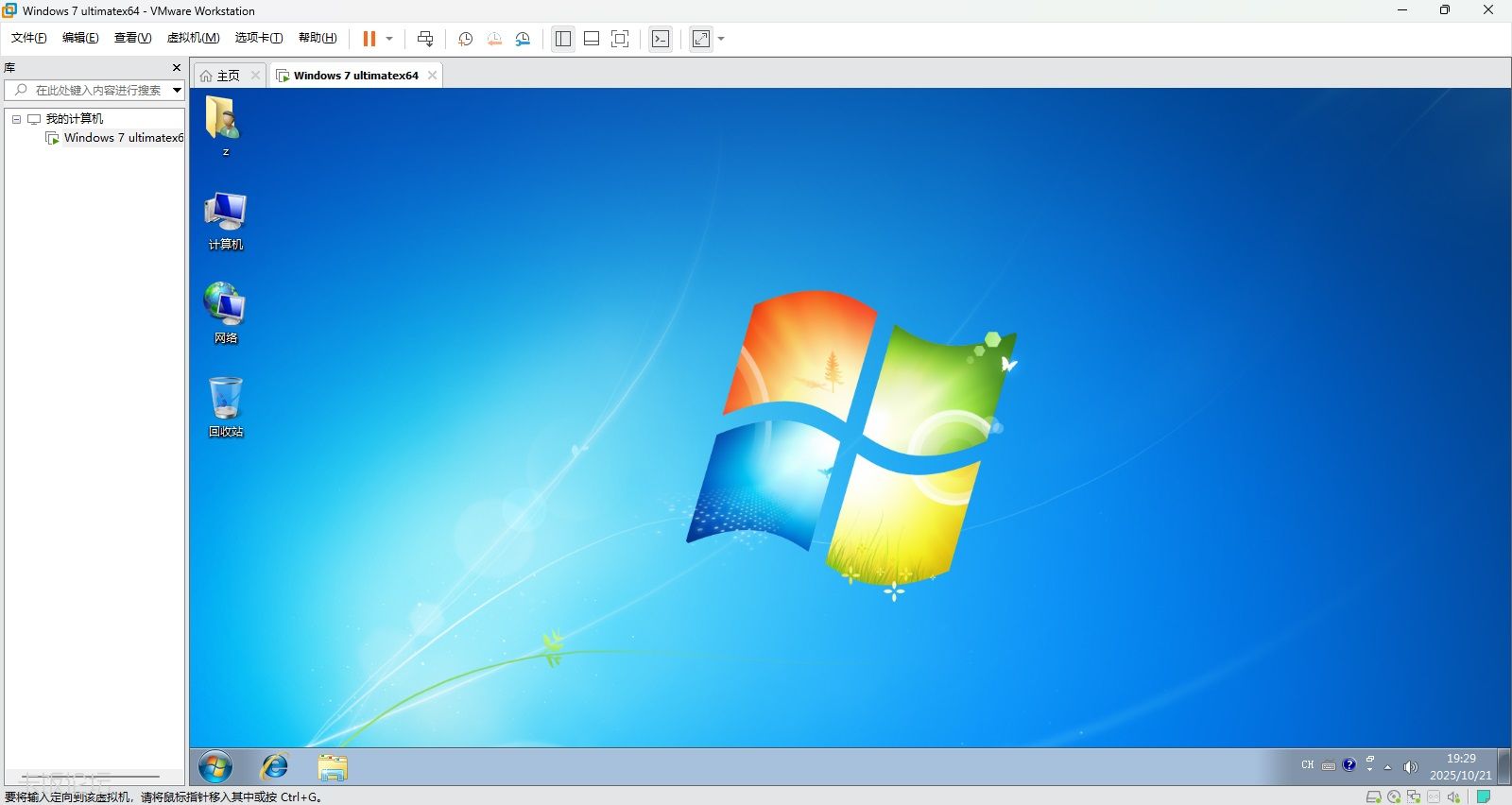This screenshot has height=805, width=1512.
Task: Revert the VM to its previous snapshot
Action: coord(494,39)
